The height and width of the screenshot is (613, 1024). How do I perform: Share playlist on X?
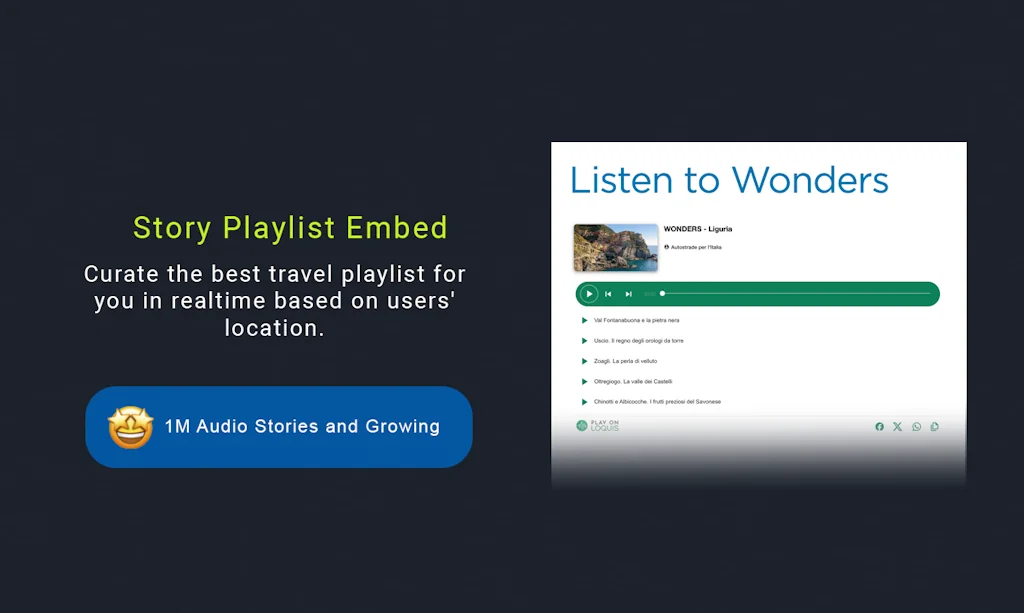pos(897,427)
